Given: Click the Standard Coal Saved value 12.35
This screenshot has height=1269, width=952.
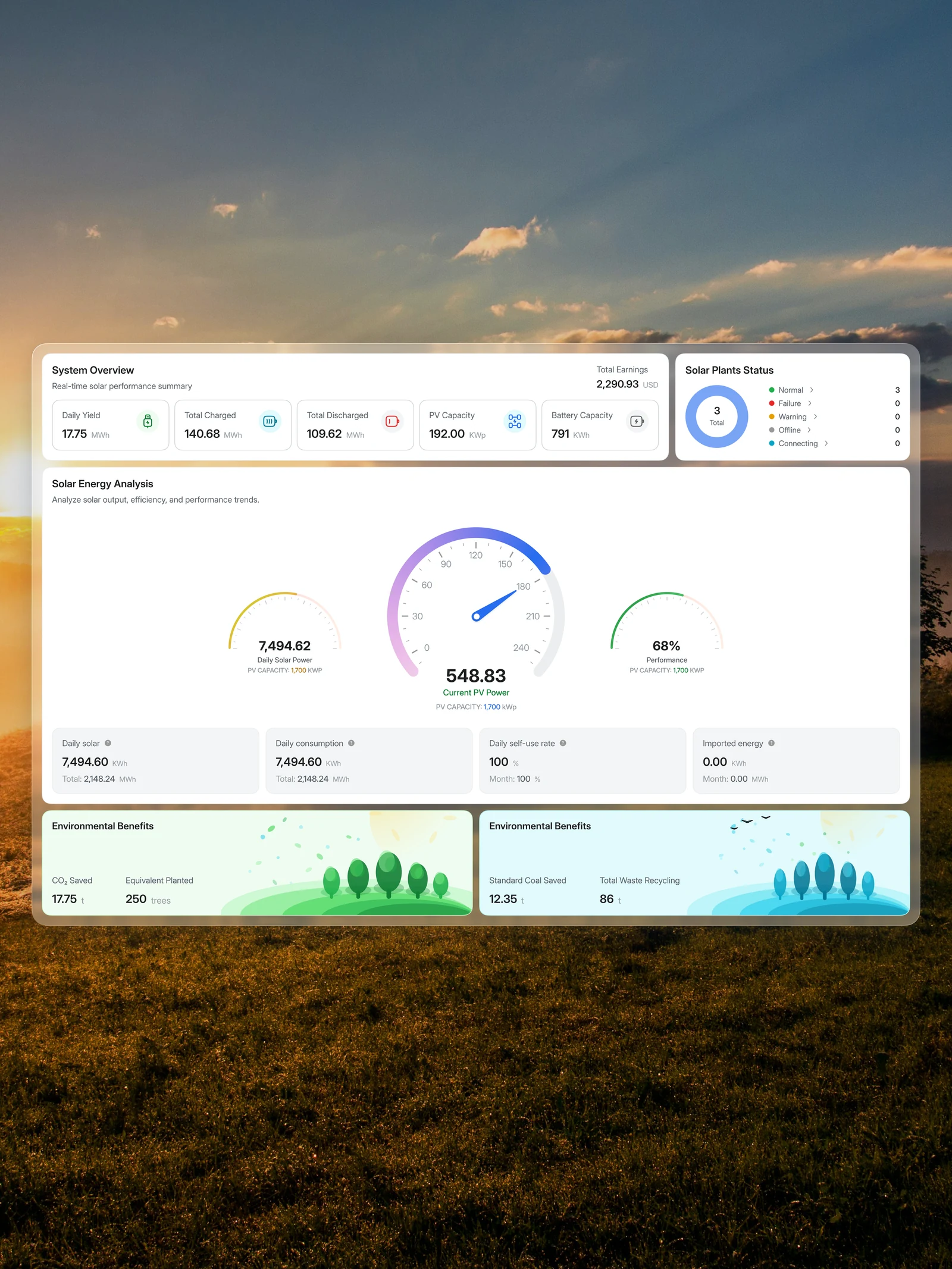Looking at the screenshot, I should click(x=503, y=899).
